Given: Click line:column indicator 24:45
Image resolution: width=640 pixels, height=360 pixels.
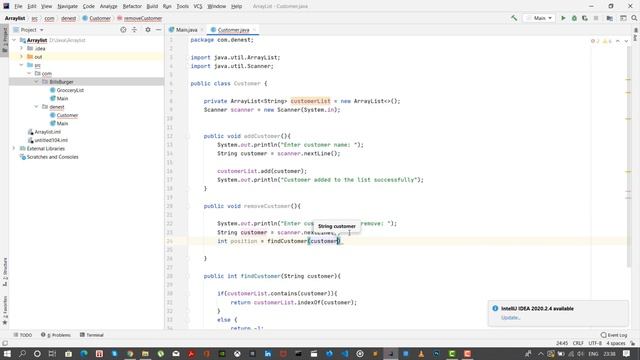Looking at the screenshot, I should click(x=562, y=343).
